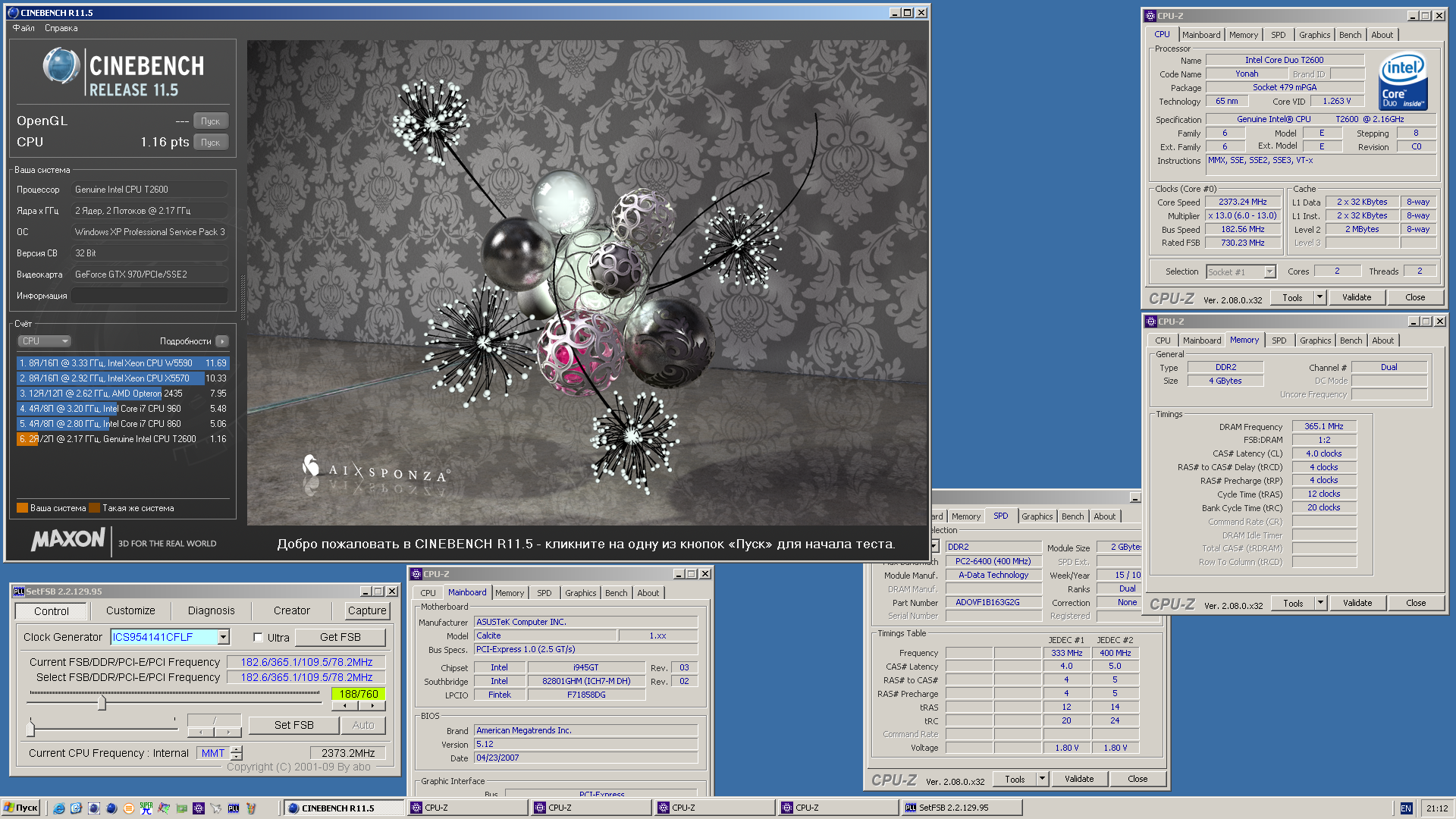
Task: Open the Windows Пуск start button
Action: coord(20,808)
